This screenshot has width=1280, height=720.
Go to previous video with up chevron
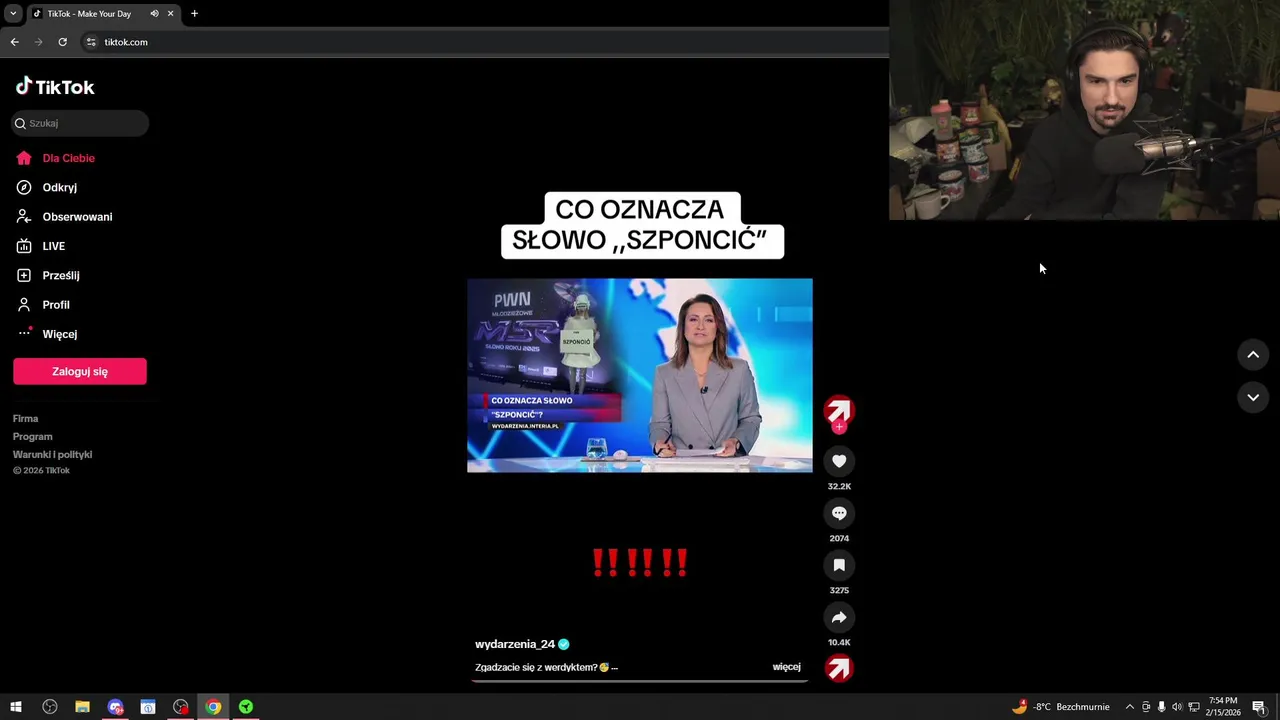1253,355
